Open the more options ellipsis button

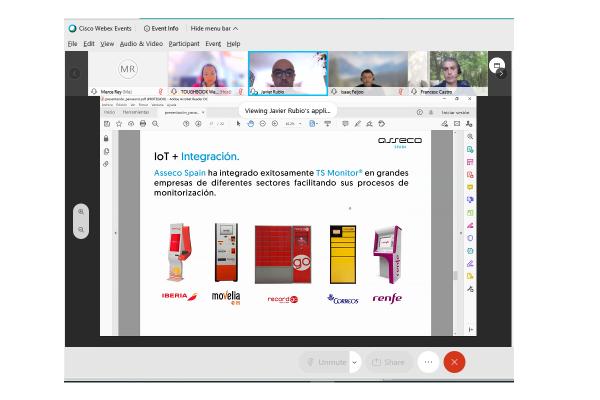(x=428, y=362)
